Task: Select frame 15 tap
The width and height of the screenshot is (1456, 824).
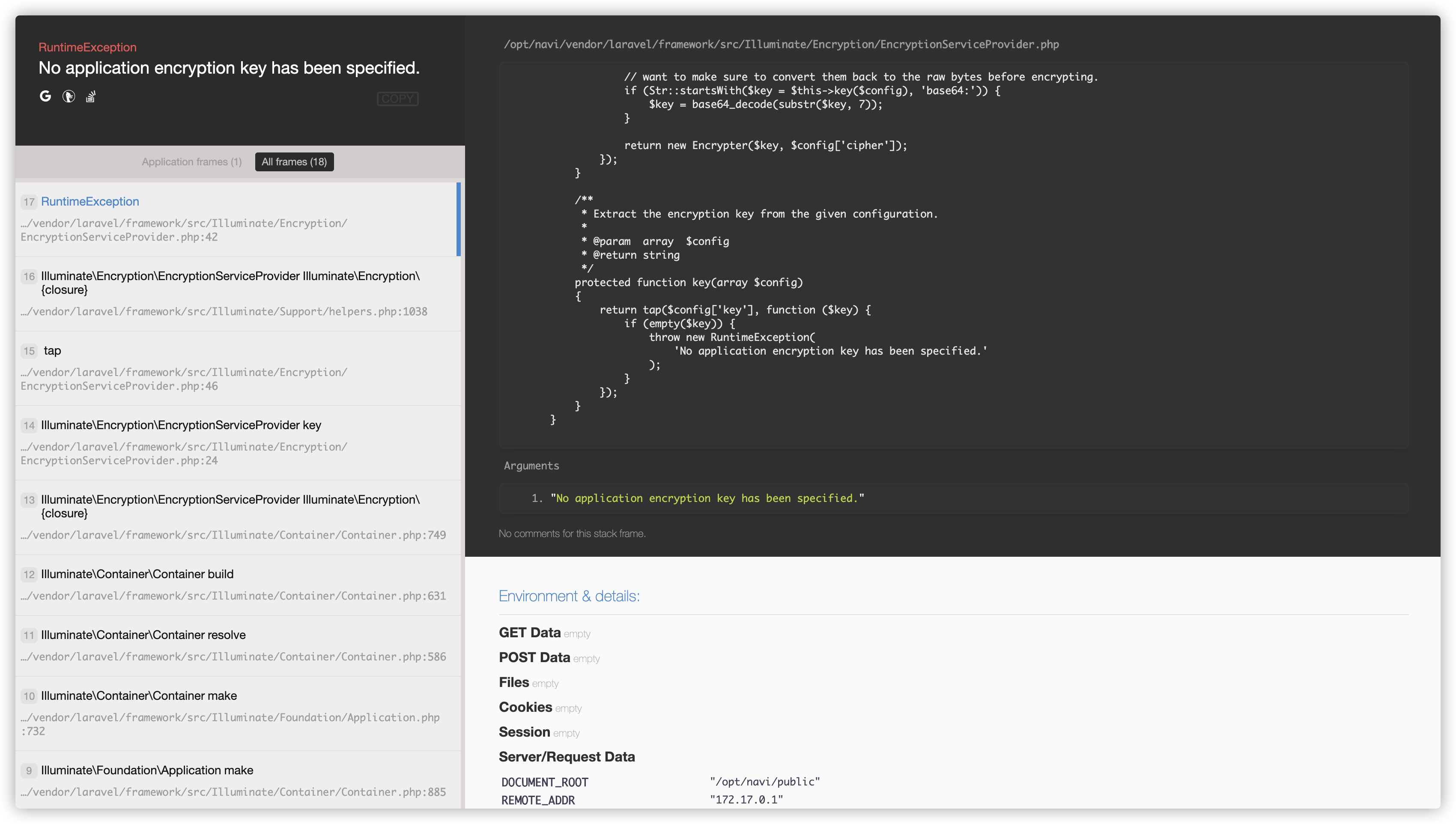Action: coord(238,368)
